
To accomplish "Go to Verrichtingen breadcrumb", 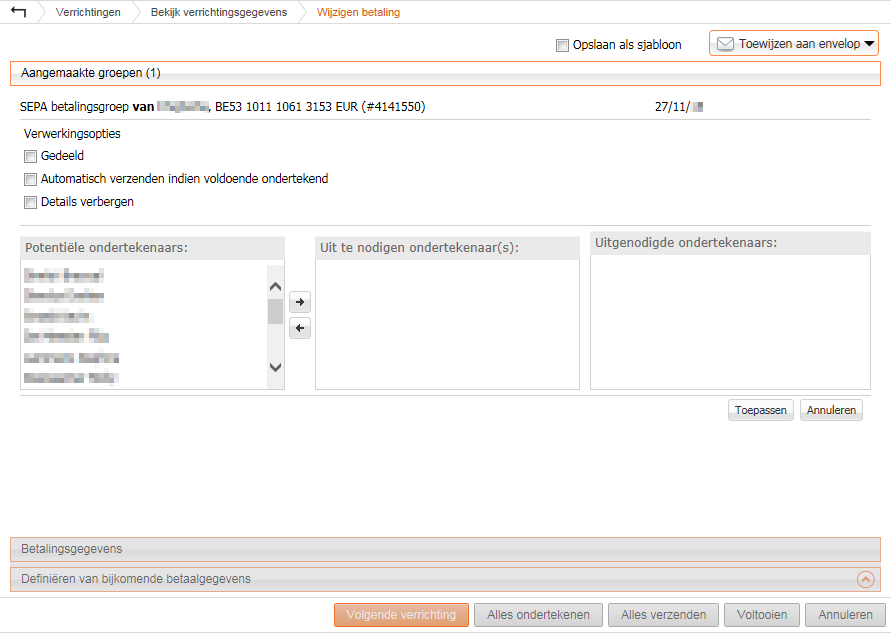I will tap(88, 12).
